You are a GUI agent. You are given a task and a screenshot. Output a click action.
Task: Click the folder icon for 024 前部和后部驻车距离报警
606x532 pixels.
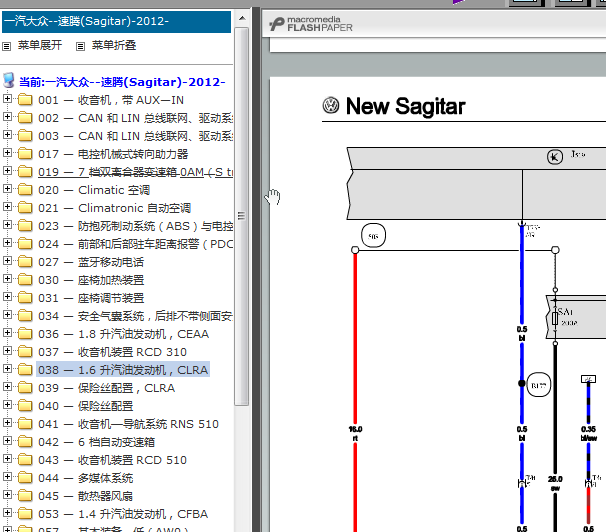coord(25,243)
